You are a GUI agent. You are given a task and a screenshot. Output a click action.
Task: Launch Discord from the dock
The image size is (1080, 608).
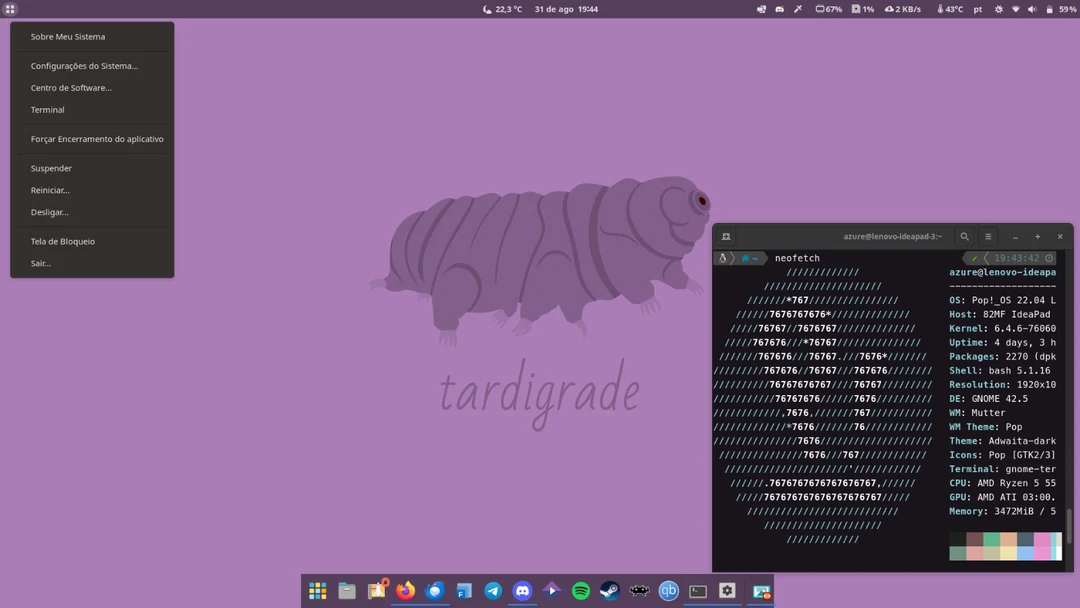coord(522,591)
